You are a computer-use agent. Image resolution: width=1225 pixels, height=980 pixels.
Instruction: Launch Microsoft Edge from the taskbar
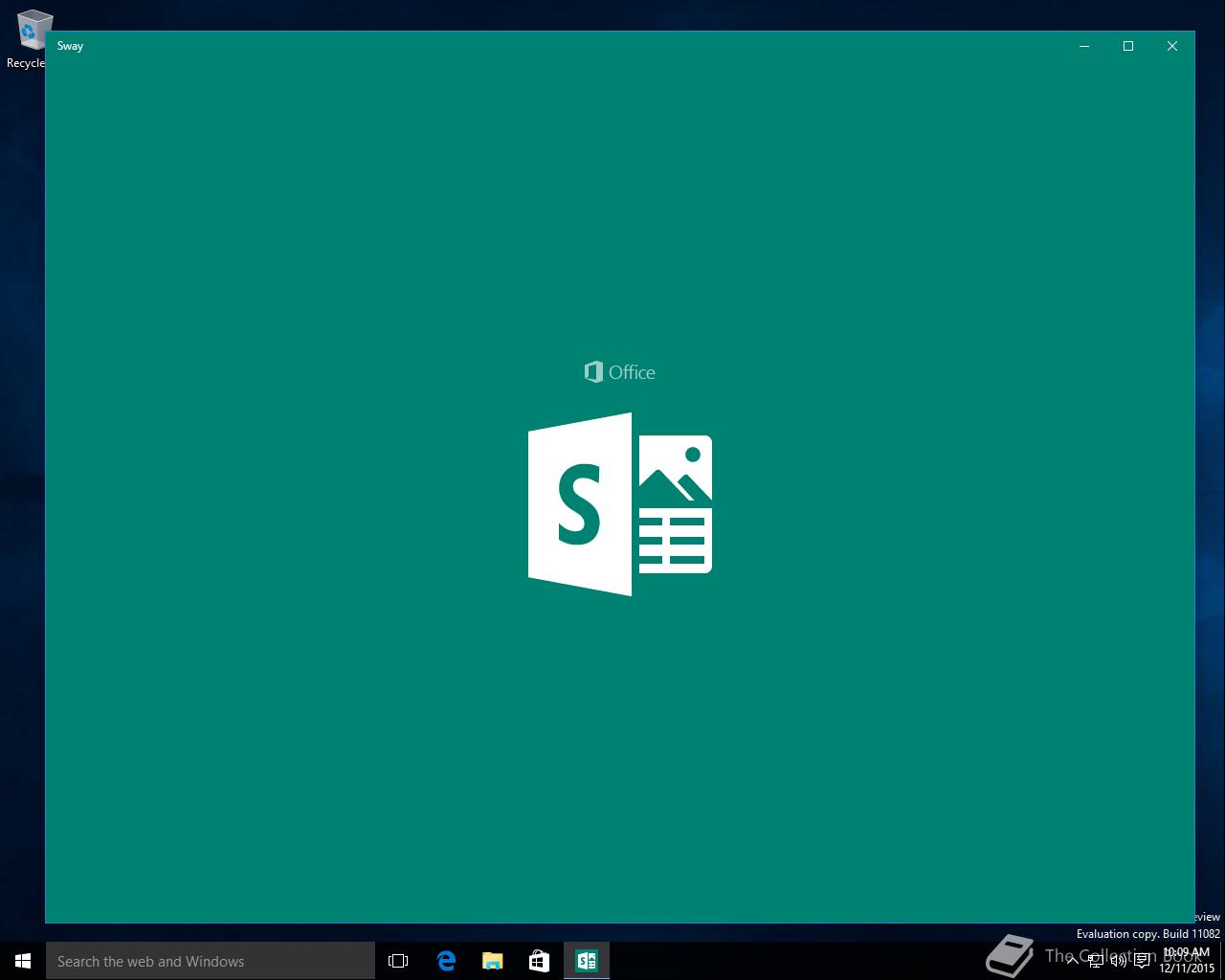(x=446, y=961)
